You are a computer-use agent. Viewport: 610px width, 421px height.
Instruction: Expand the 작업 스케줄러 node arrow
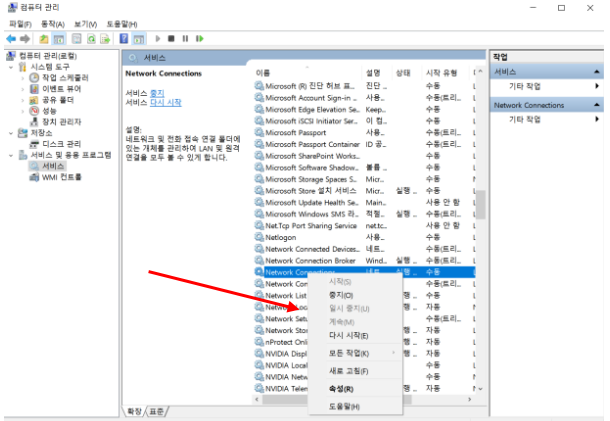23,78
